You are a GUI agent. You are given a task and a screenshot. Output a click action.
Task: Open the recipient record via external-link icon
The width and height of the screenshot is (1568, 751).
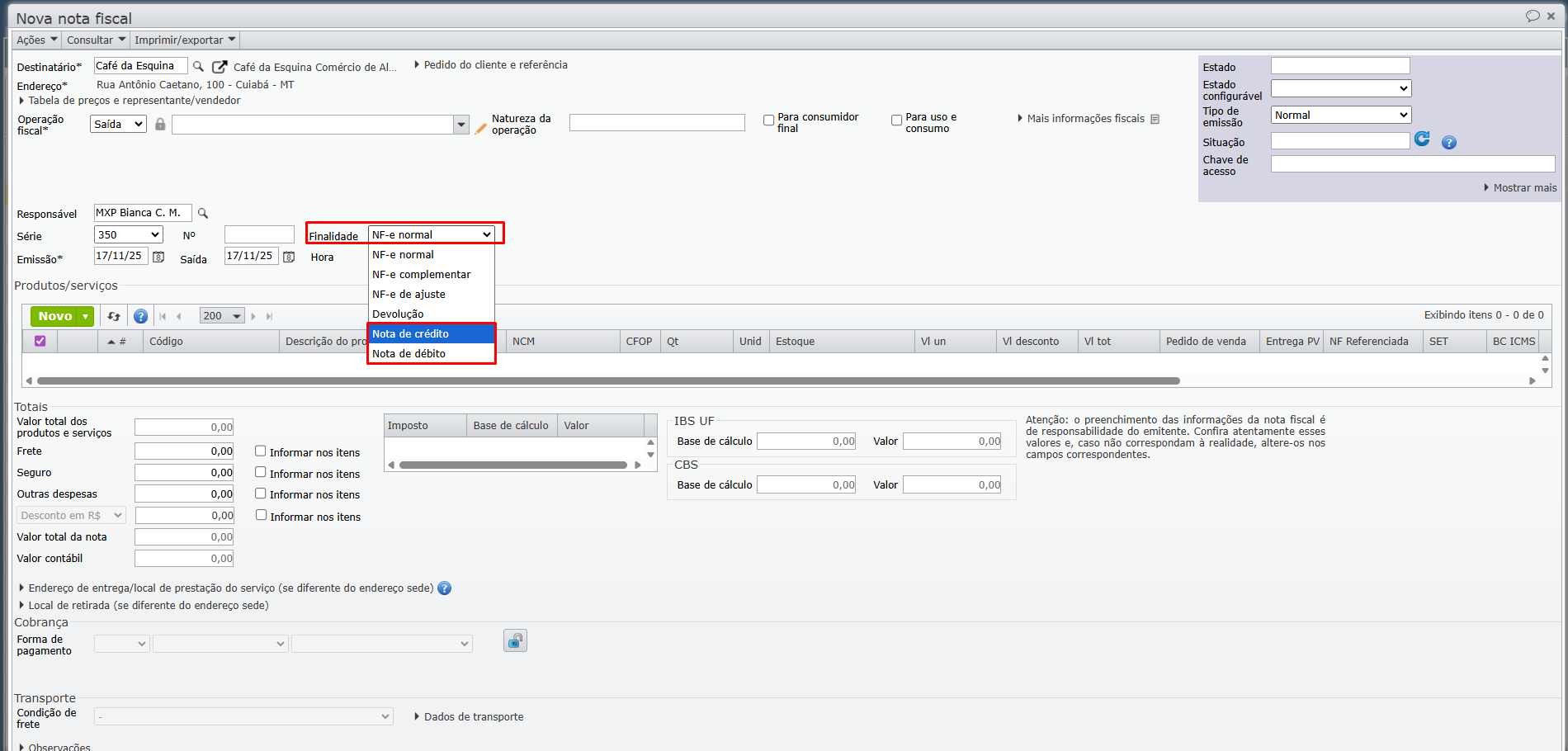click(x=220, y=67)
